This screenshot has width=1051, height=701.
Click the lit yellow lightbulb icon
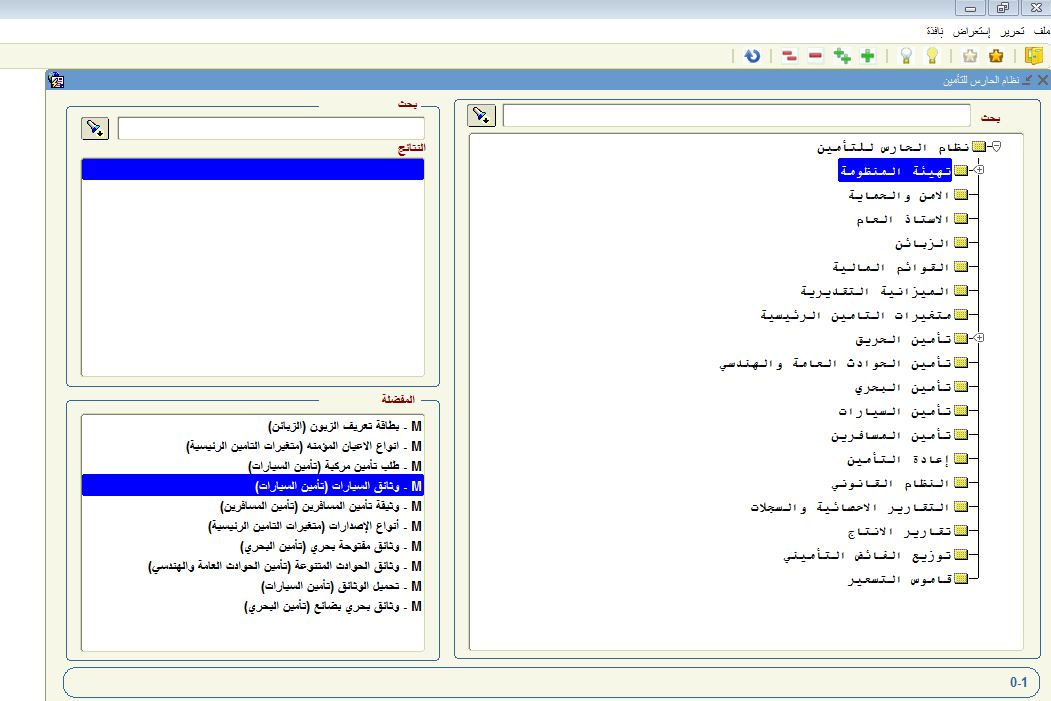(932, 56)
